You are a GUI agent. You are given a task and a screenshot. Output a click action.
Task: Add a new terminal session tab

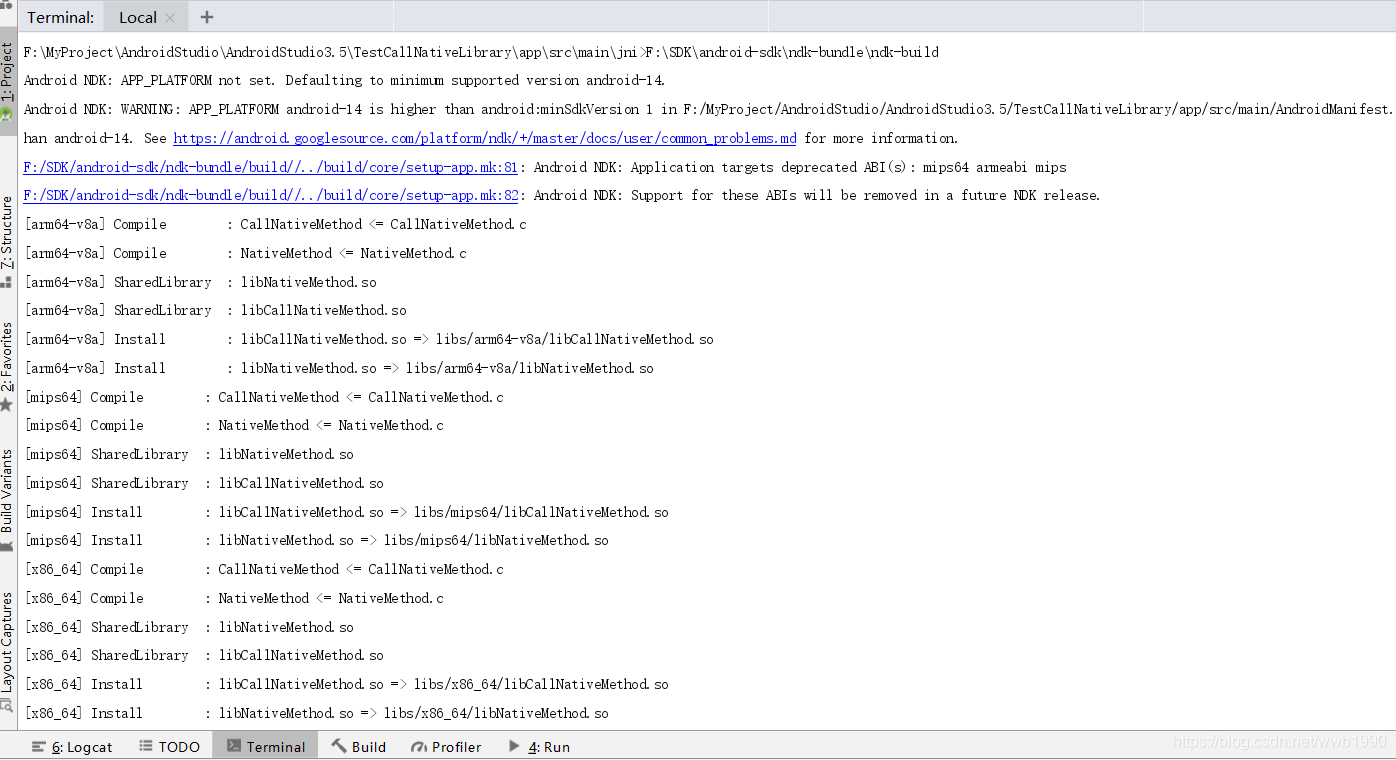pos(207,17)
